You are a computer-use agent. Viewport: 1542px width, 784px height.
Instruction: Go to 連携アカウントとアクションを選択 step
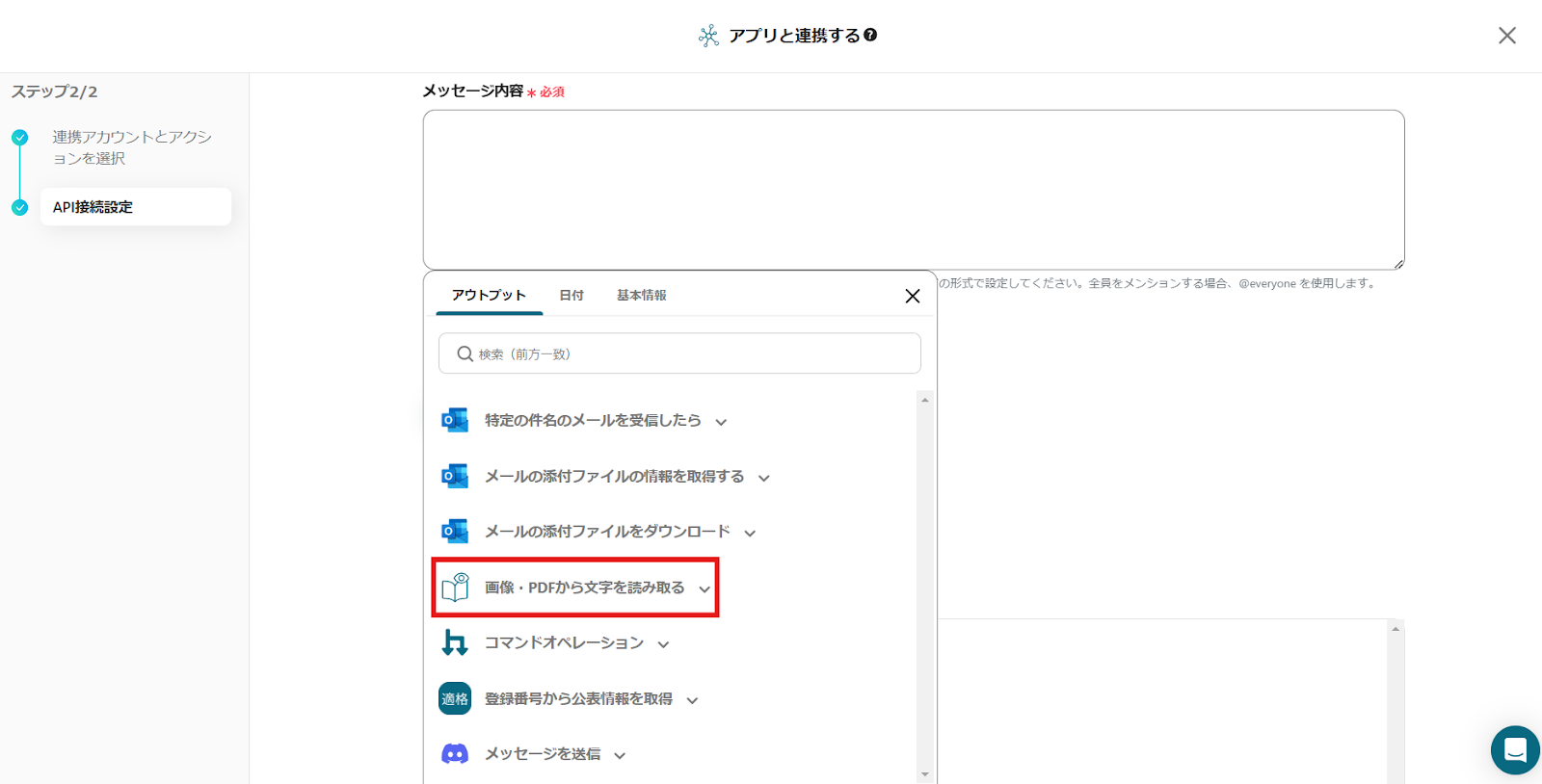131,147
